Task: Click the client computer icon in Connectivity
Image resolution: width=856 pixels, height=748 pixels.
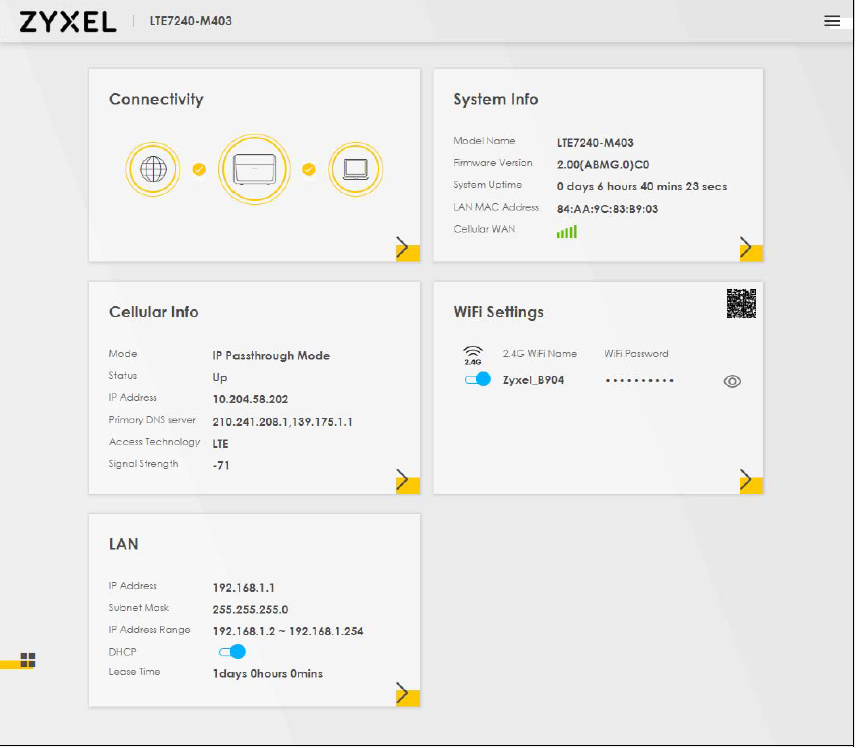Action: click(x=356, y=169)
